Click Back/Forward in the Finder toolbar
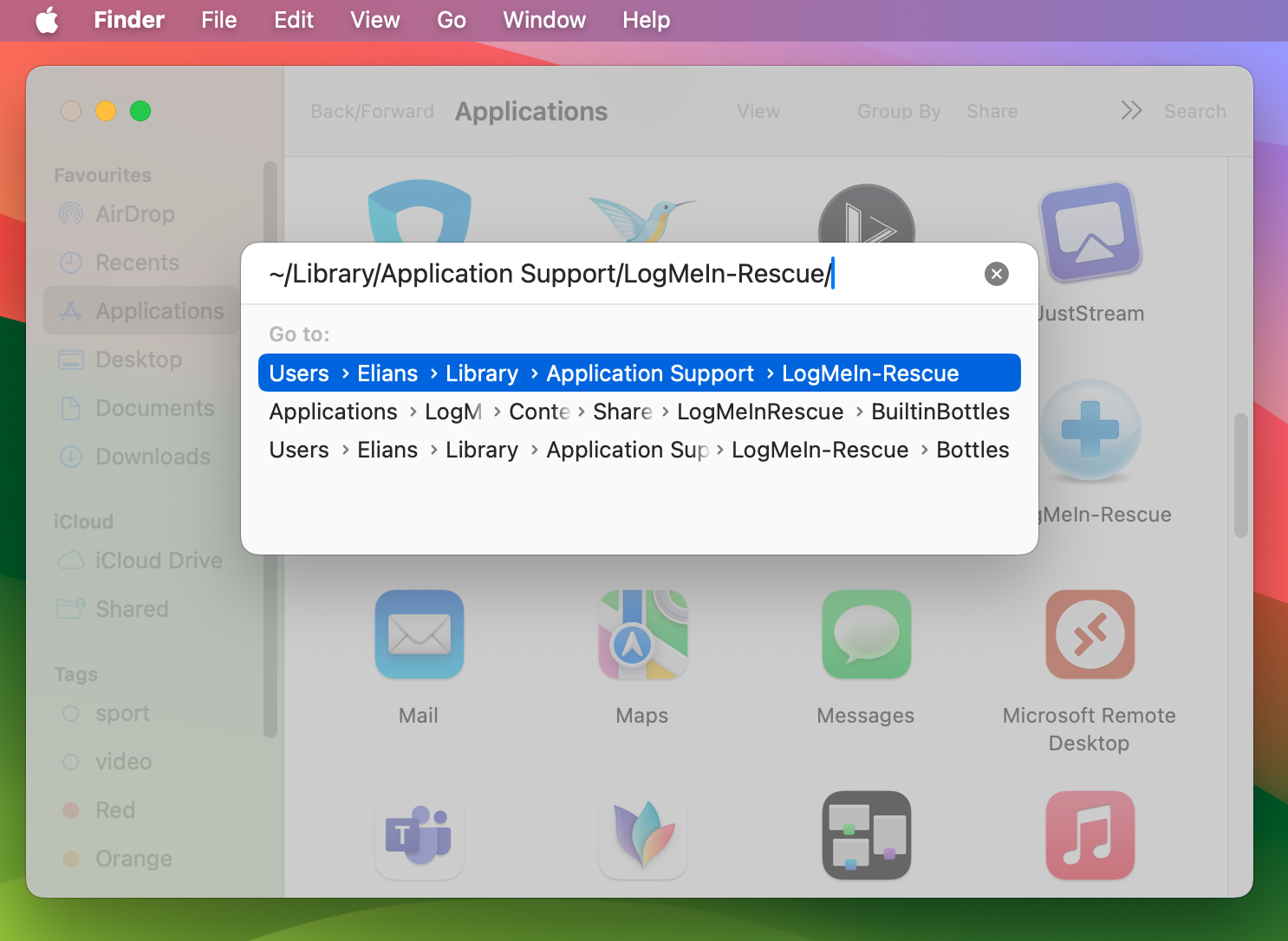The width and height of the screenshot is (1288, 941). tap(373, 111)
